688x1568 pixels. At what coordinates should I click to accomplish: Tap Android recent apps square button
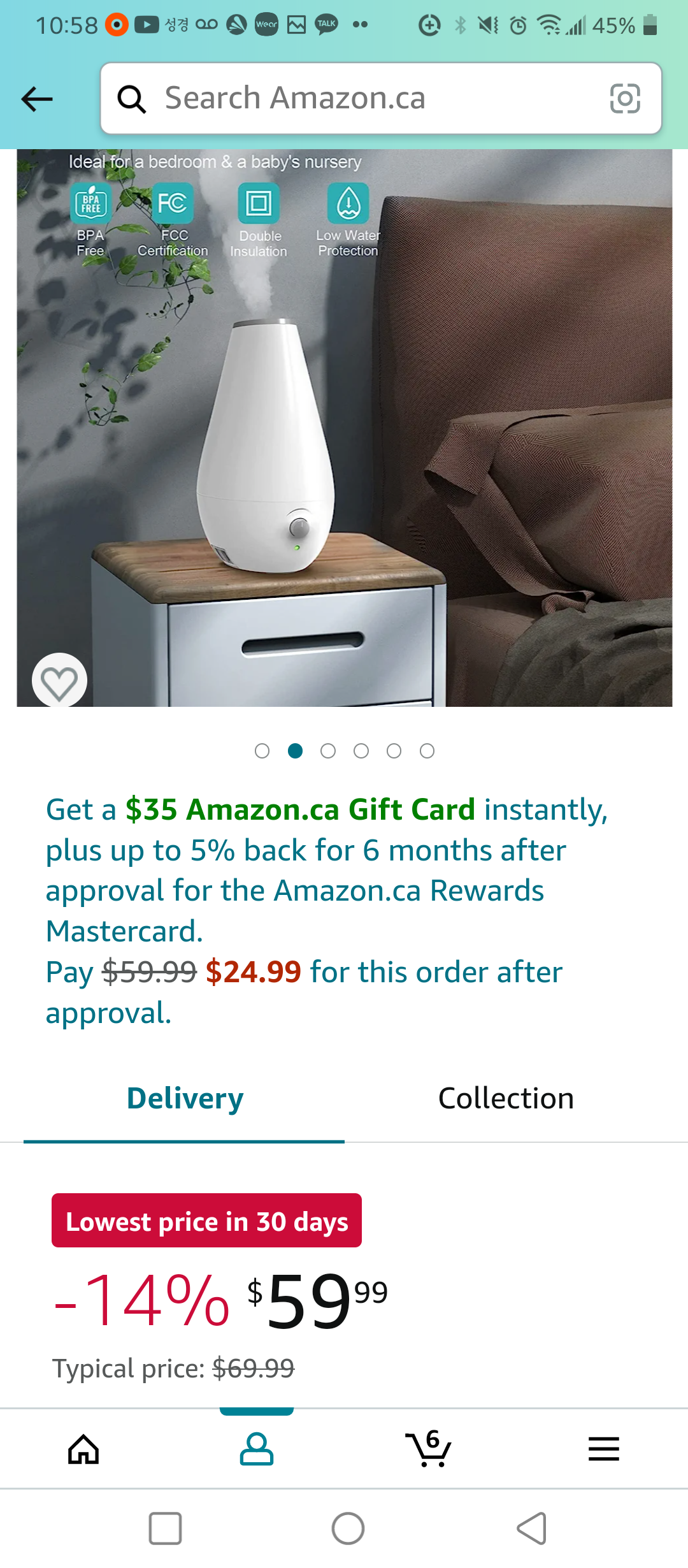click(x=166, y=1528)
